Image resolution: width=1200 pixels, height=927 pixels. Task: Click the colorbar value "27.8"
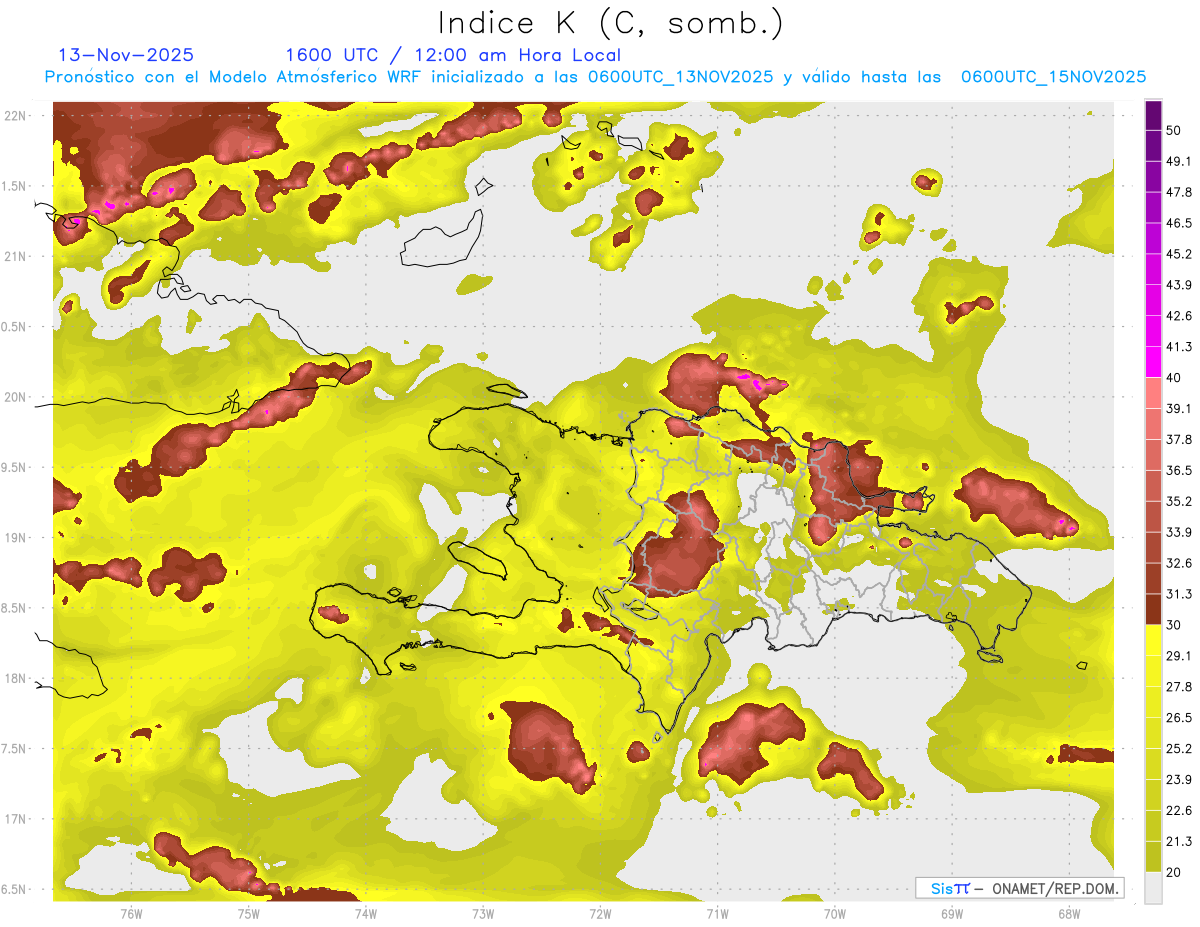(x=1179, y=687)
